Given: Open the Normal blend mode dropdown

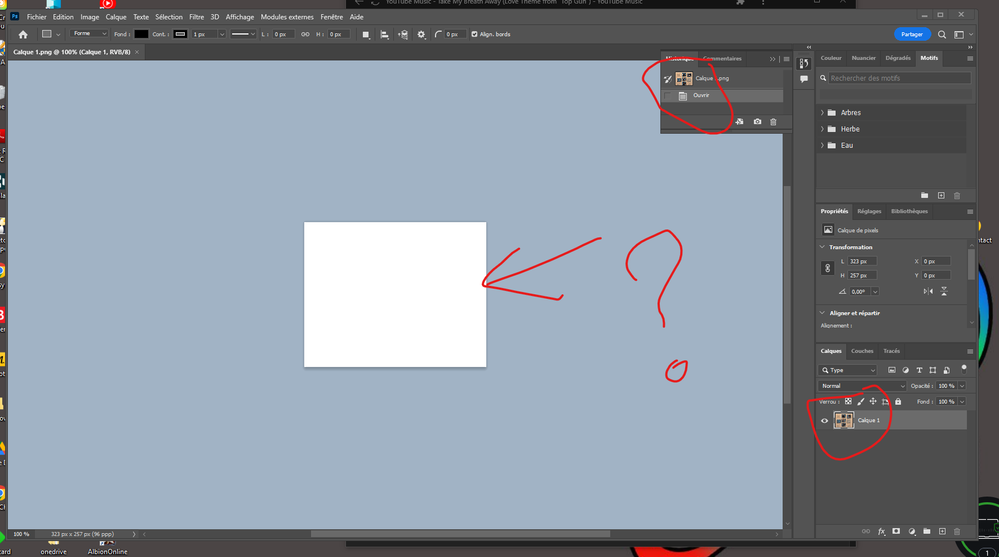Looking at the screenshot, I should click(x=862, y=386).
